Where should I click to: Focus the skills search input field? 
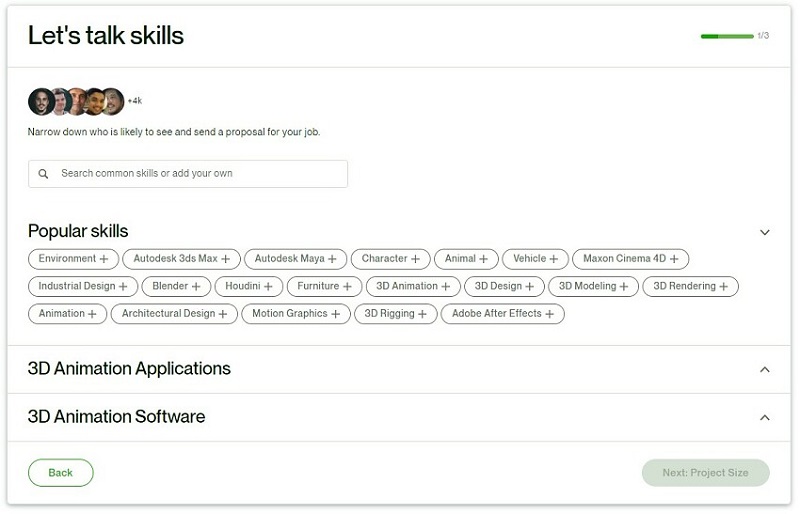pos(188,174)
